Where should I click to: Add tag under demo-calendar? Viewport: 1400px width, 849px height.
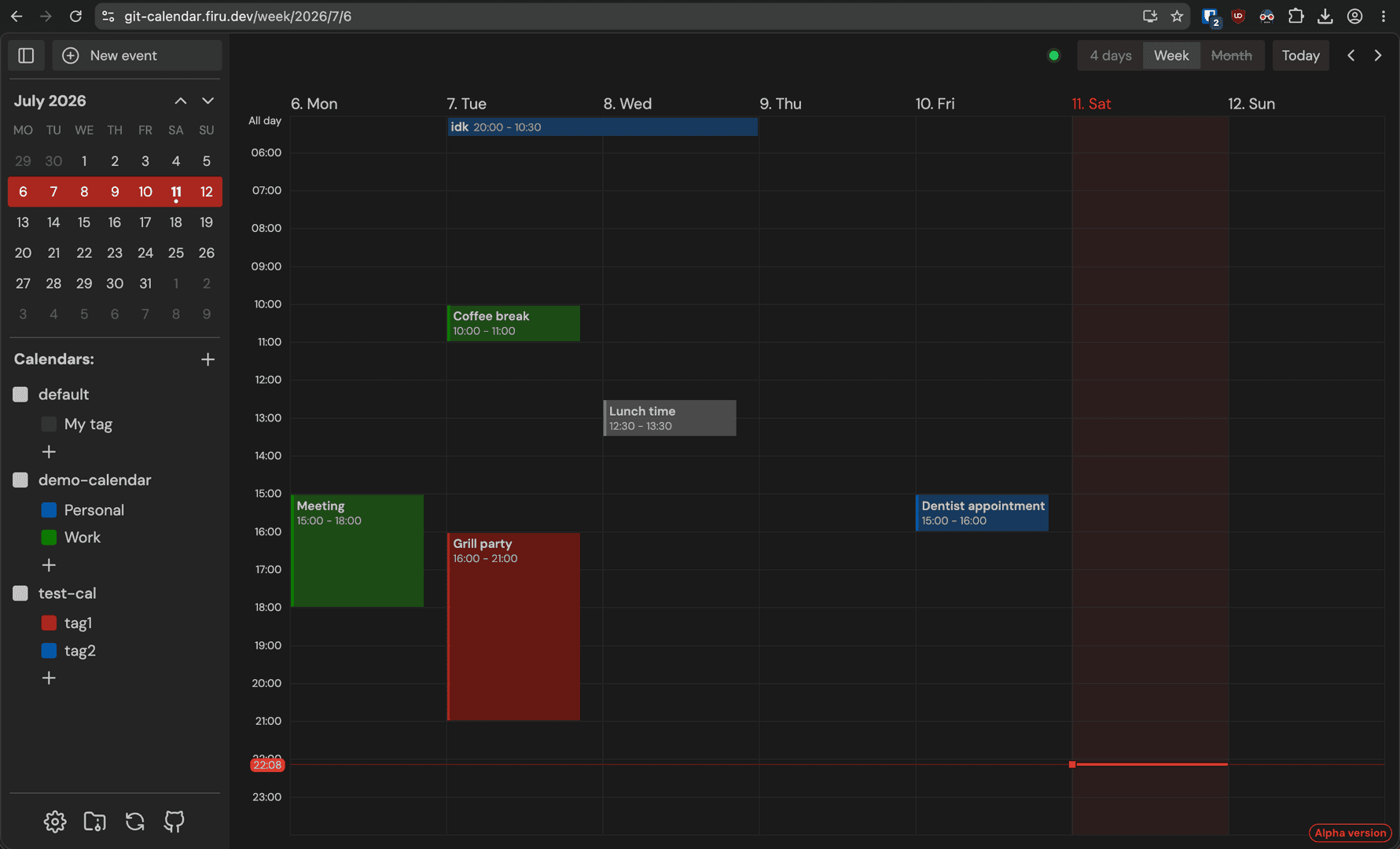tap(49, 565)
